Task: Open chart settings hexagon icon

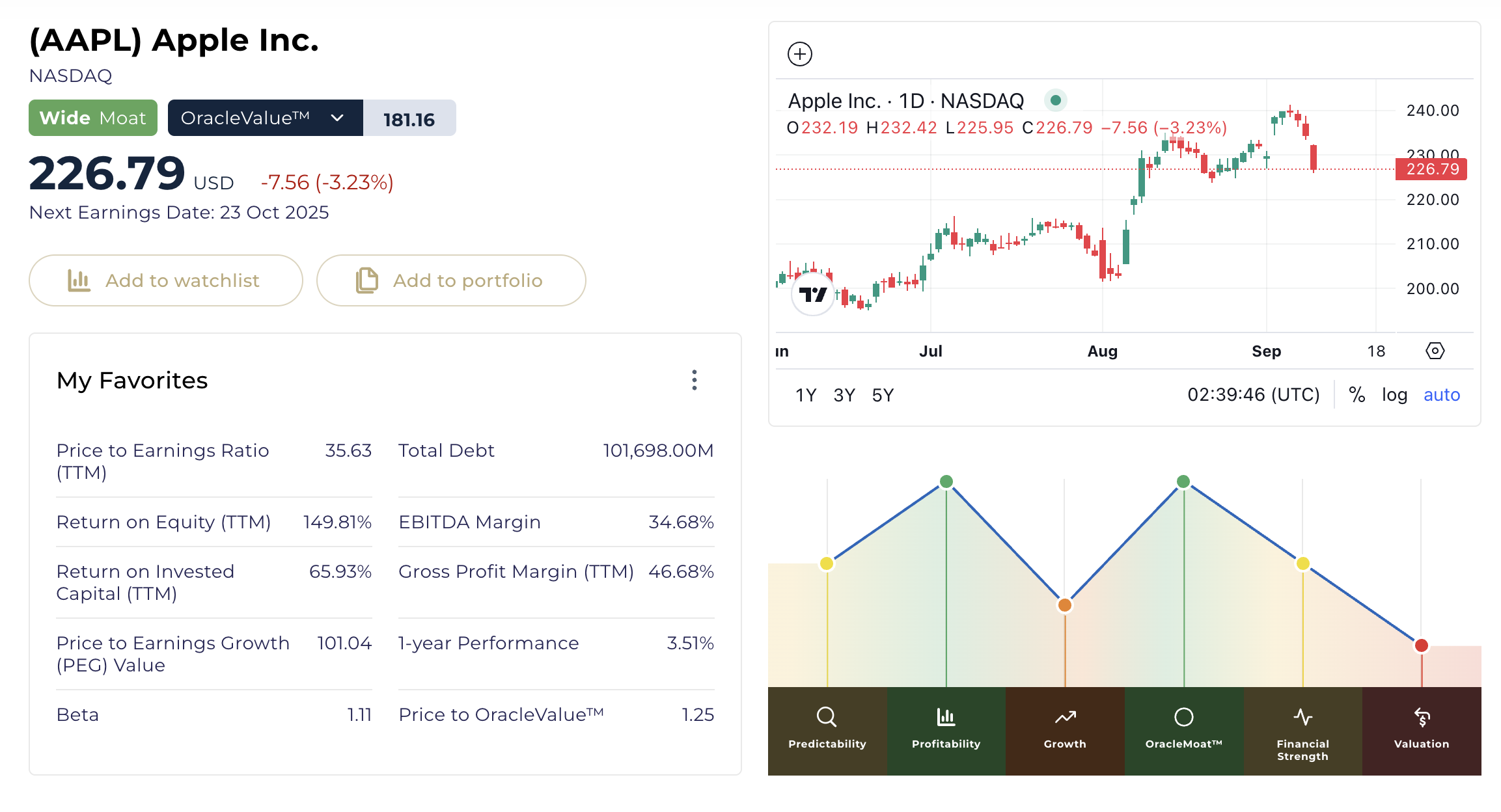Action: click(x=1435, y=351)
